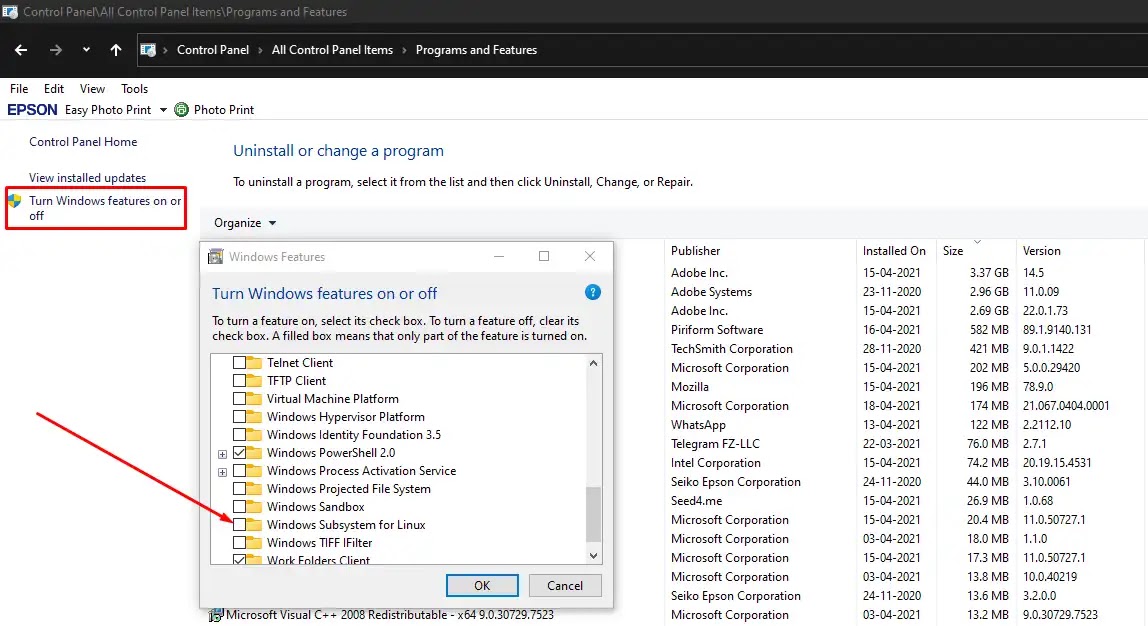Click Programs and Features breadcrumb

pyautogui.click(x=477, y=50)
